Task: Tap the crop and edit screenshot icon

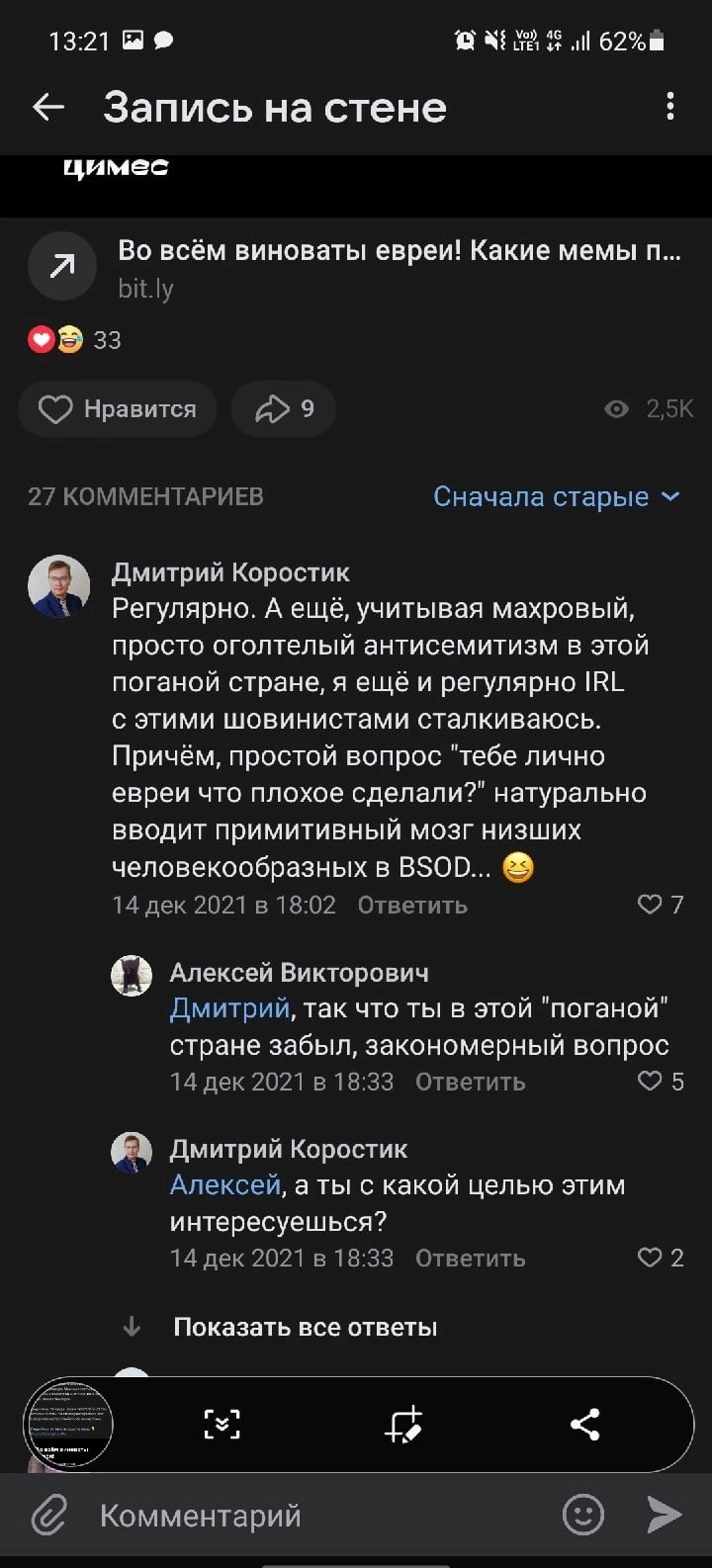Action: pos(403,1424)
